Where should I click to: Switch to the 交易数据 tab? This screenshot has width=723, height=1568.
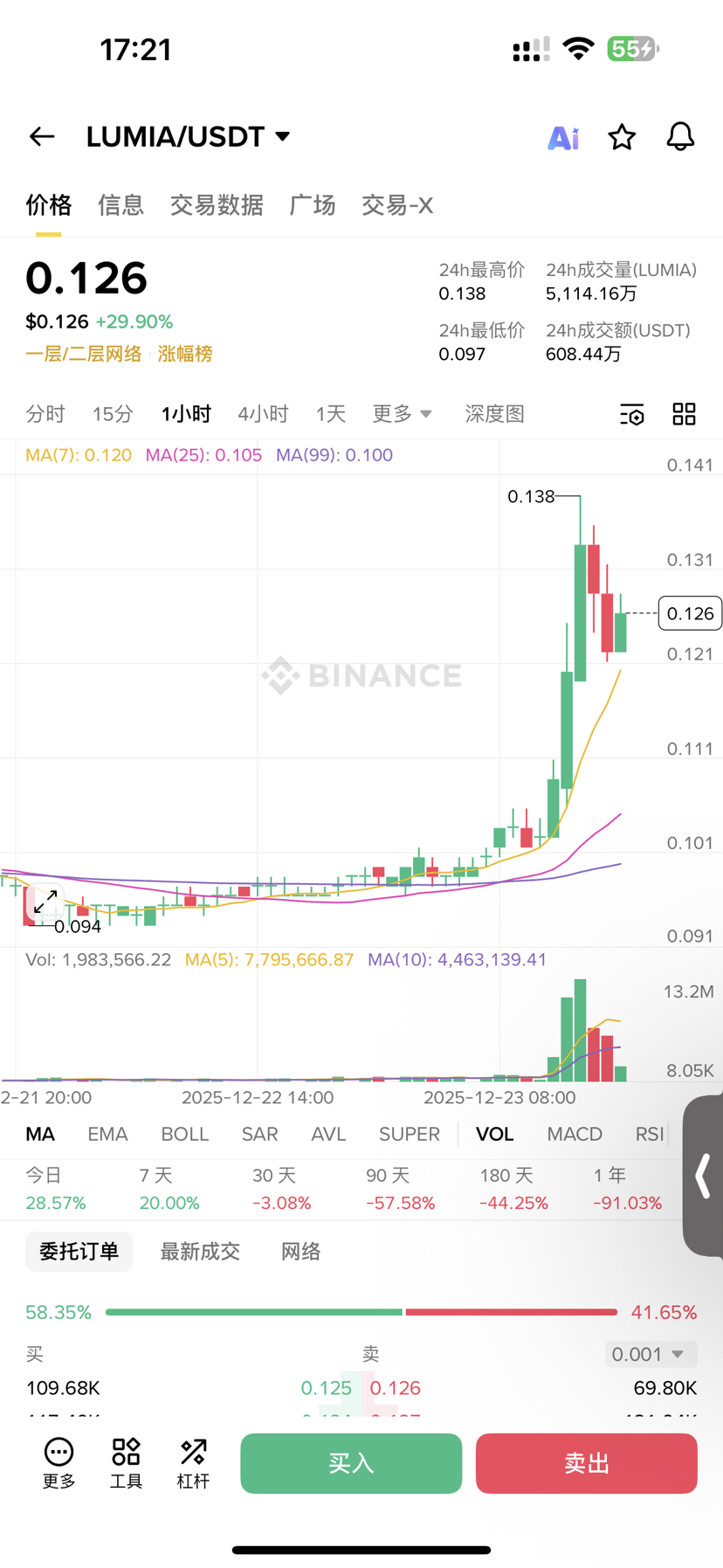coord(217,205)
